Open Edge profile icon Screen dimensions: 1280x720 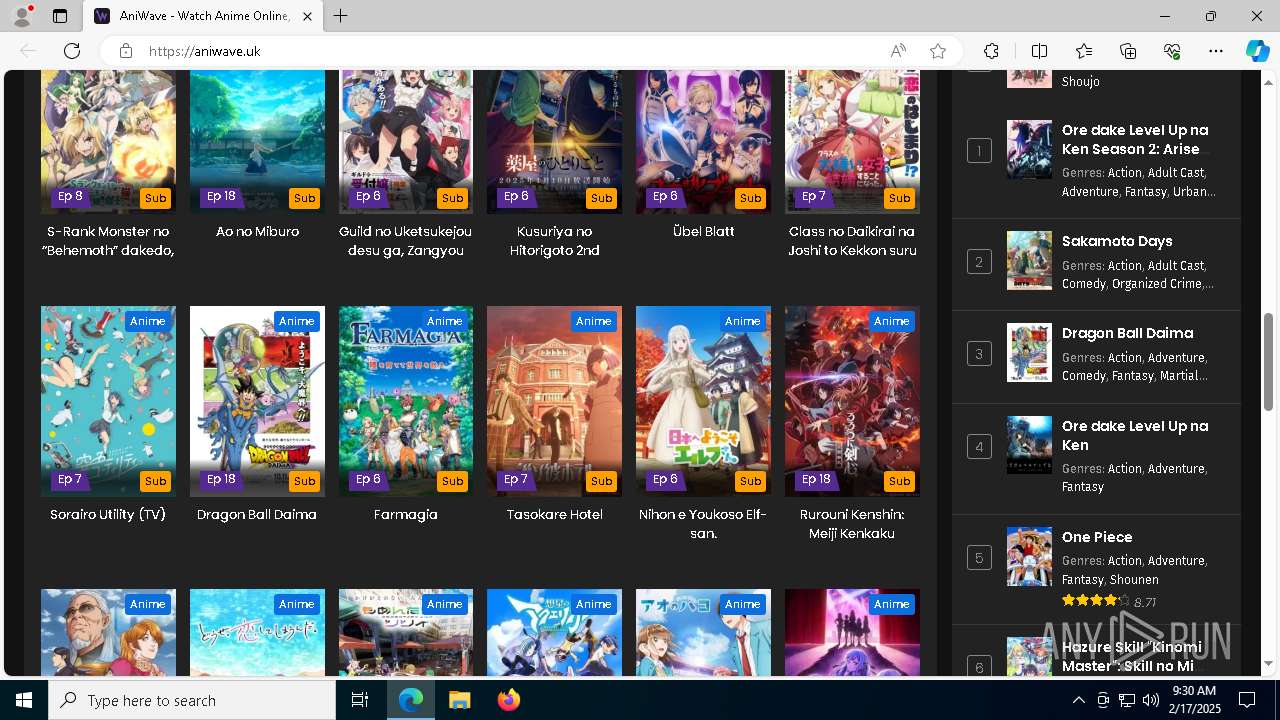[x=22, y=16]
